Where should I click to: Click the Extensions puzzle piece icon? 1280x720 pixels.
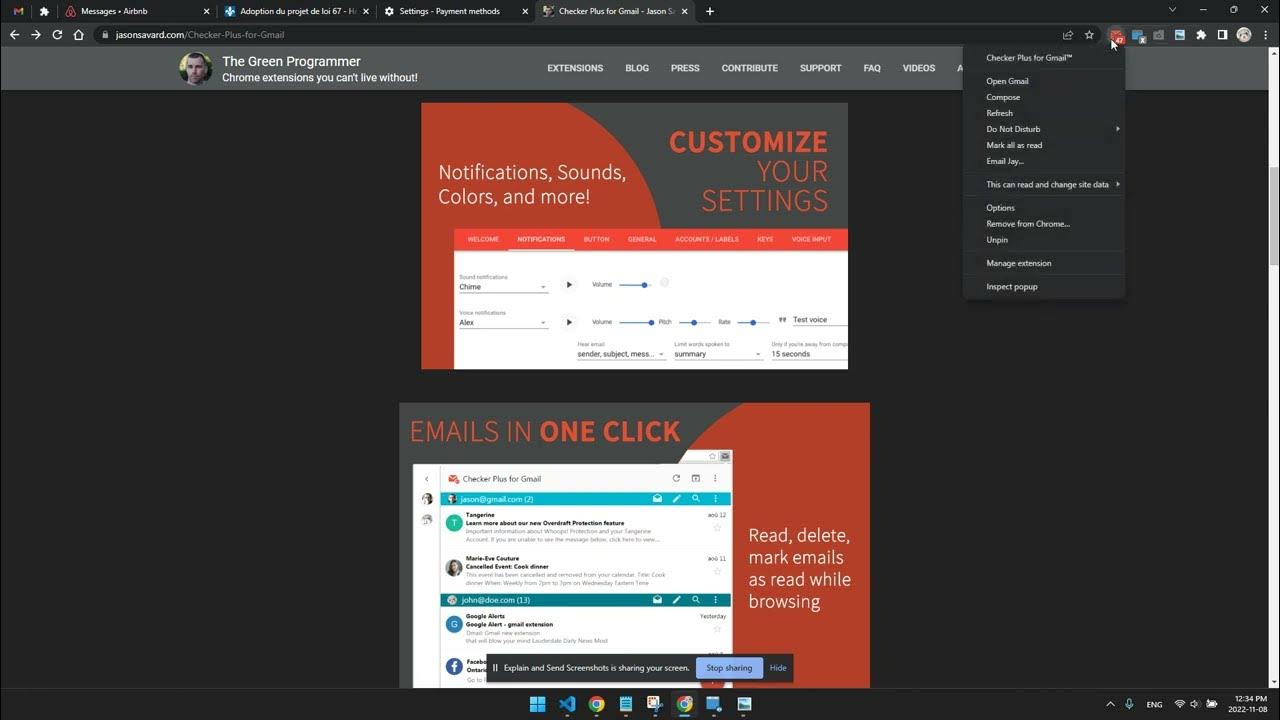pyautogui.click(x=1200, y=34)
